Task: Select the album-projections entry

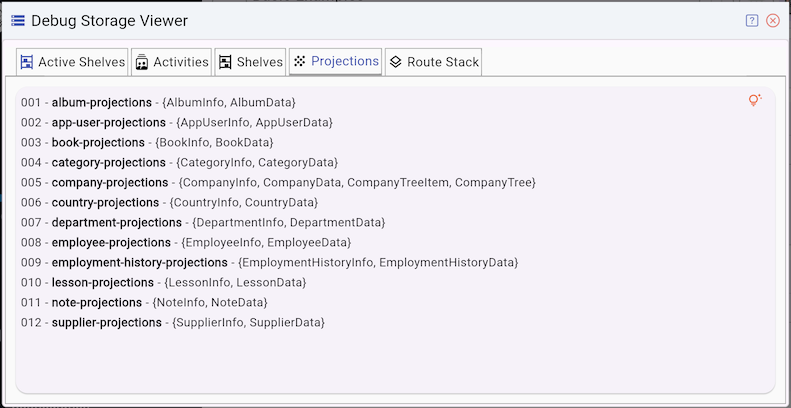Action: point(102,103)
